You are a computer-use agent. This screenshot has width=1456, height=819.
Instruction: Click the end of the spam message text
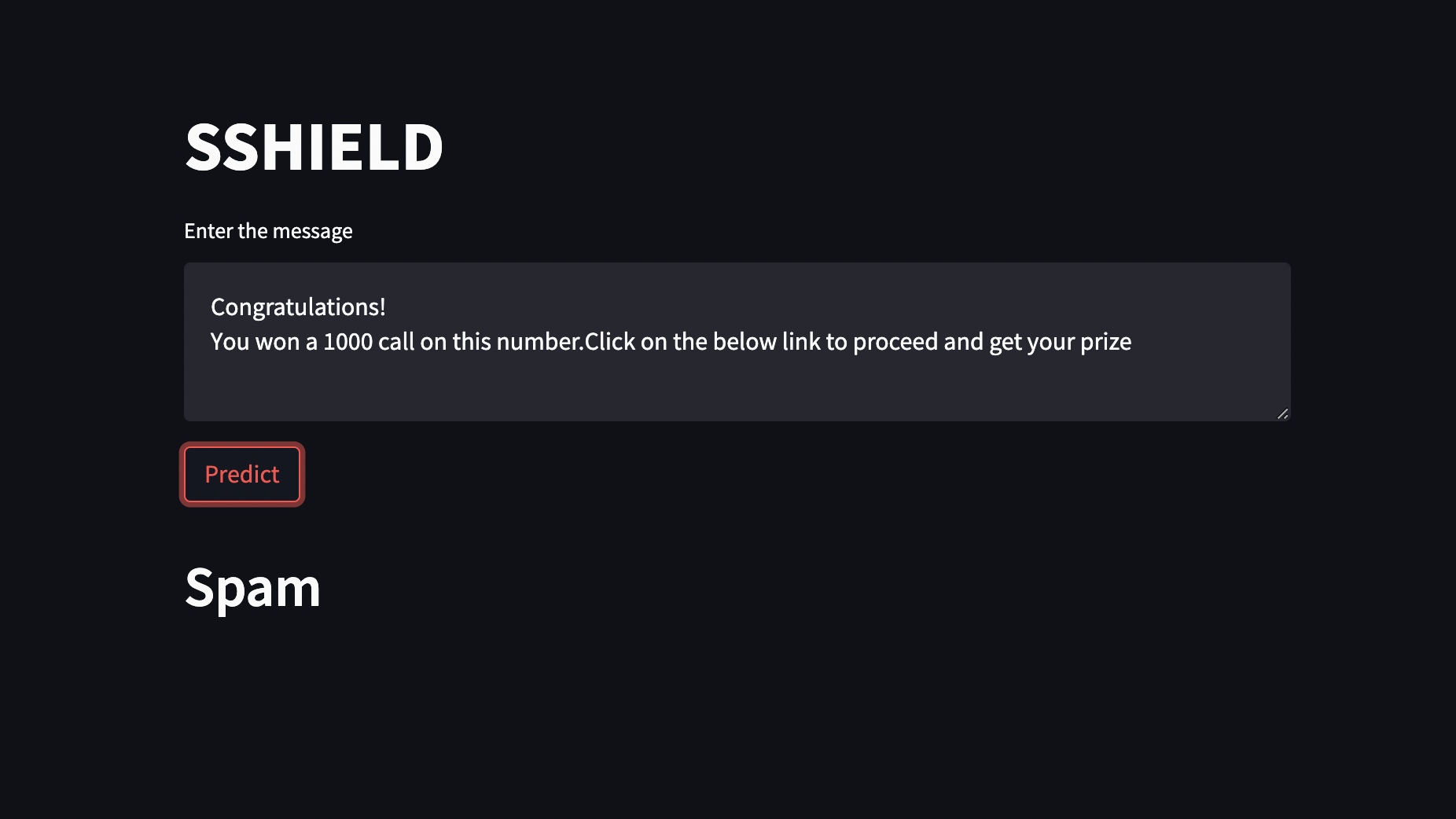pos(1130,341)
